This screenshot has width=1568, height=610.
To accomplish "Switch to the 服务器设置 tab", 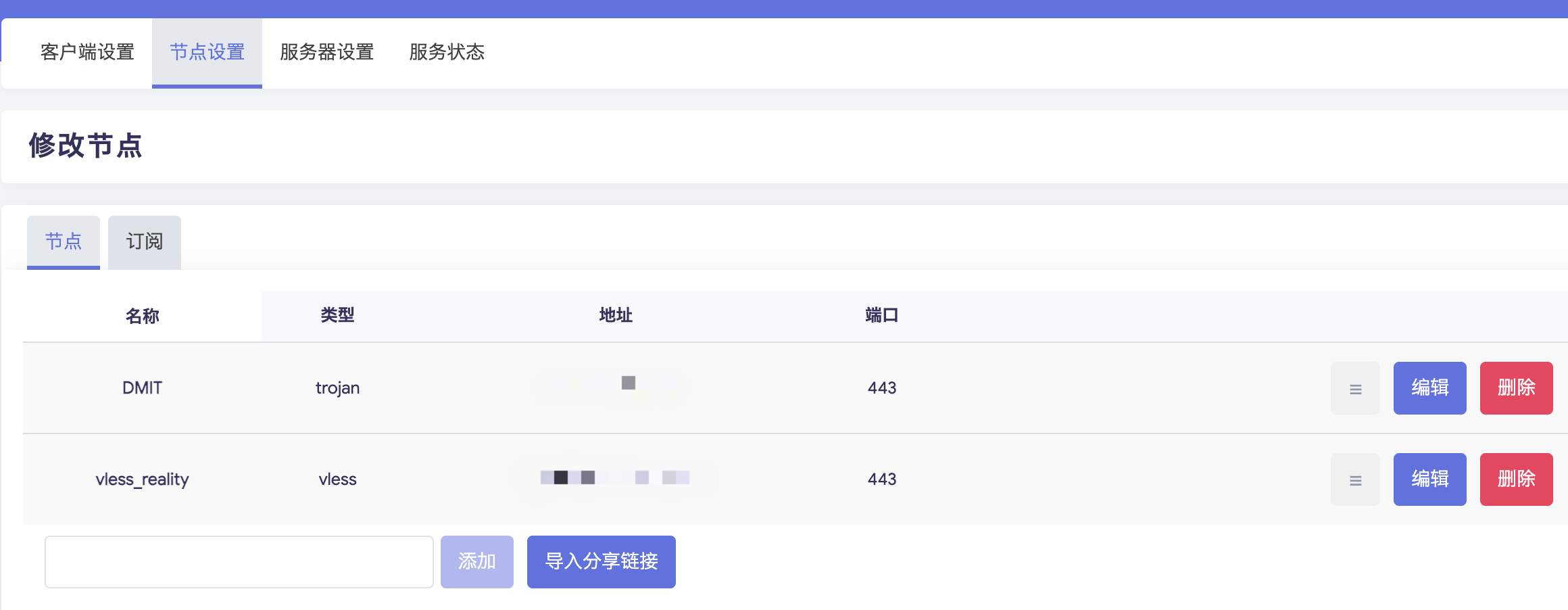I will 326,52.
